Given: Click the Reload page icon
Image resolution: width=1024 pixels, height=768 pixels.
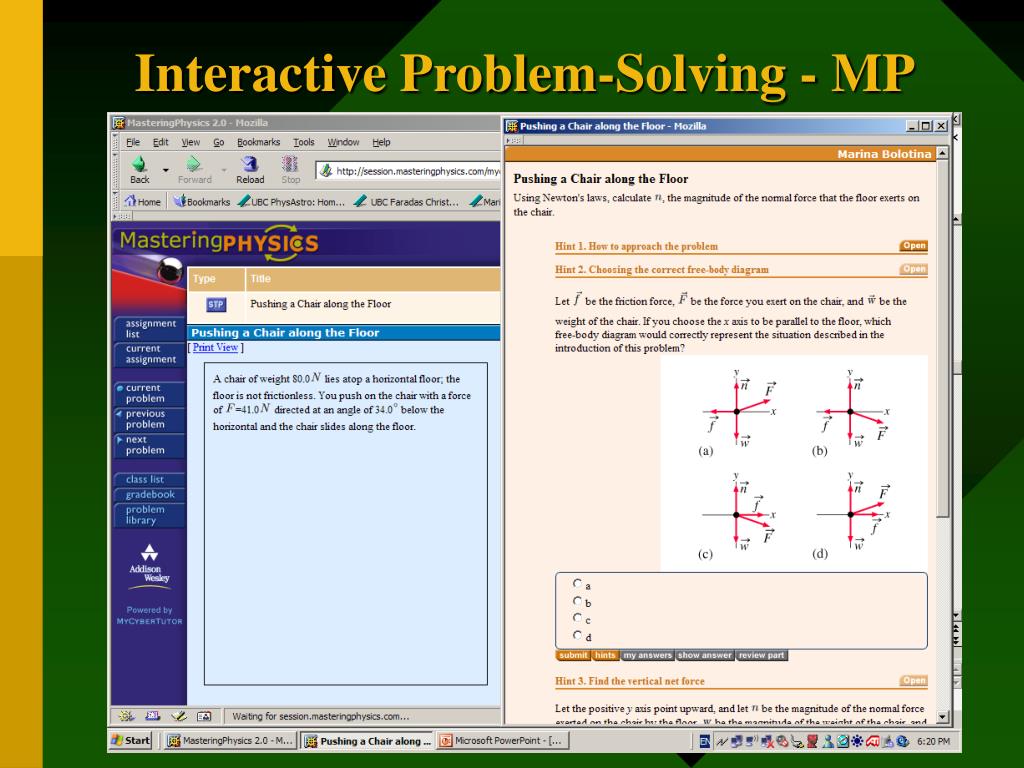Looking at the screenshot, I should [x=249, y=164].
